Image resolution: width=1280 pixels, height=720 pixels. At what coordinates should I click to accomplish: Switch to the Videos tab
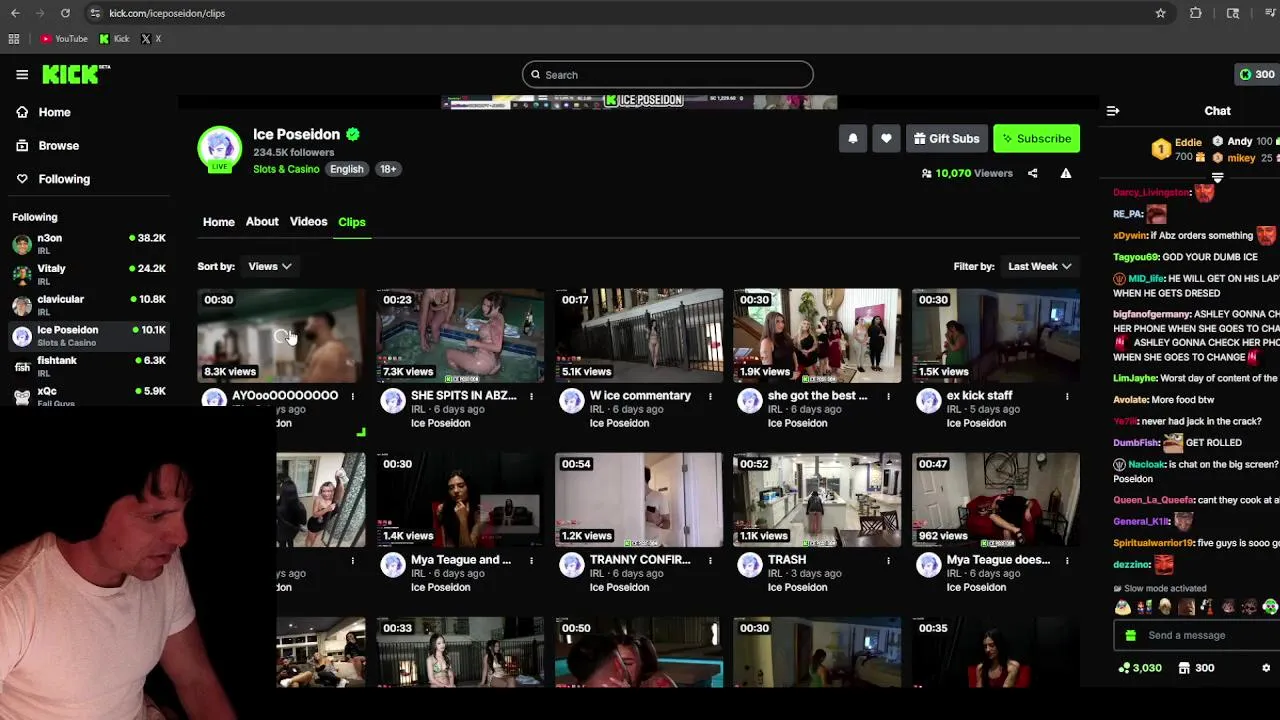308,222
